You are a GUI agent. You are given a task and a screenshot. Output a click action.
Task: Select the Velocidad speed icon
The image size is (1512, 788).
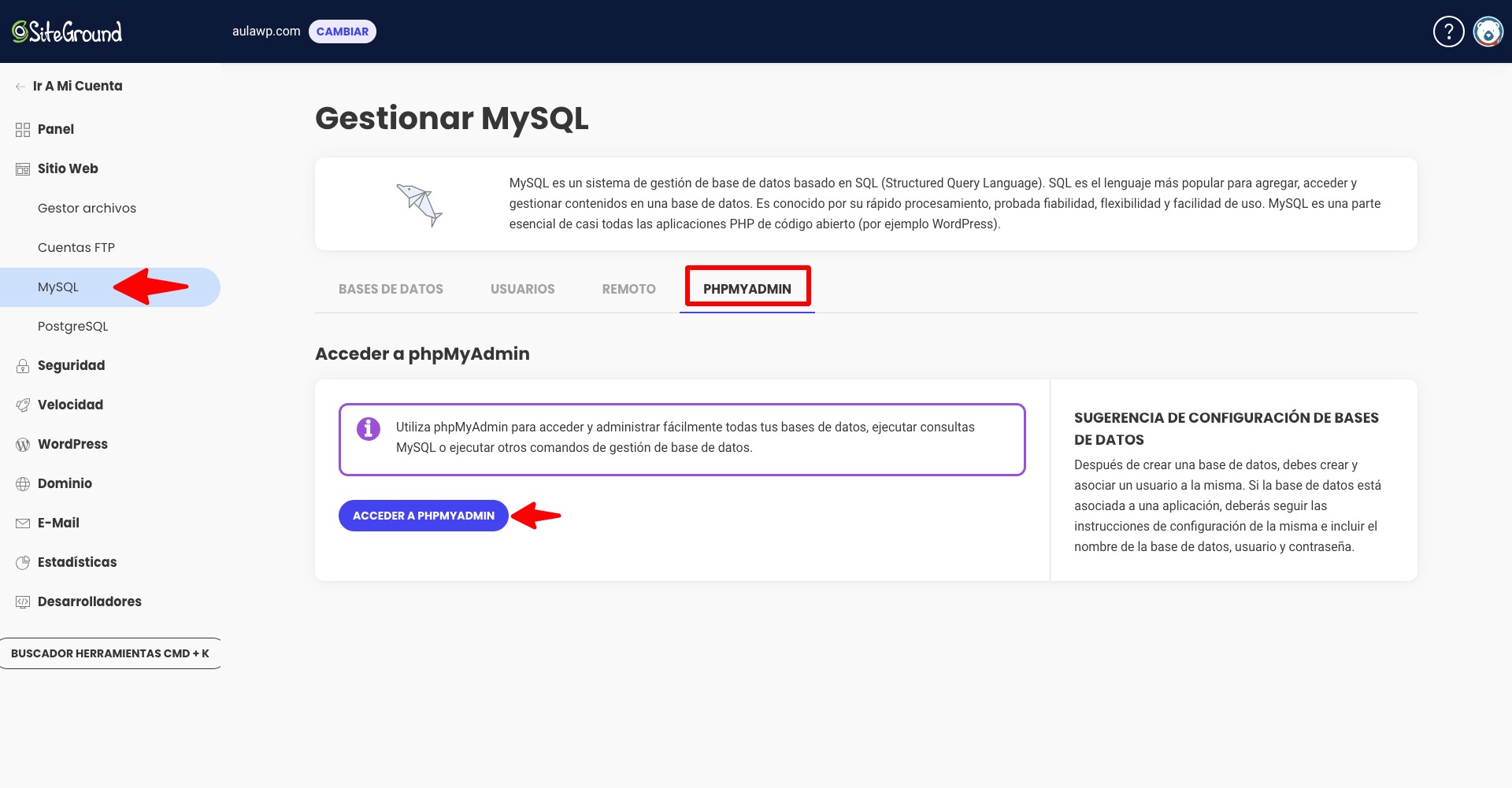(21, 405)
